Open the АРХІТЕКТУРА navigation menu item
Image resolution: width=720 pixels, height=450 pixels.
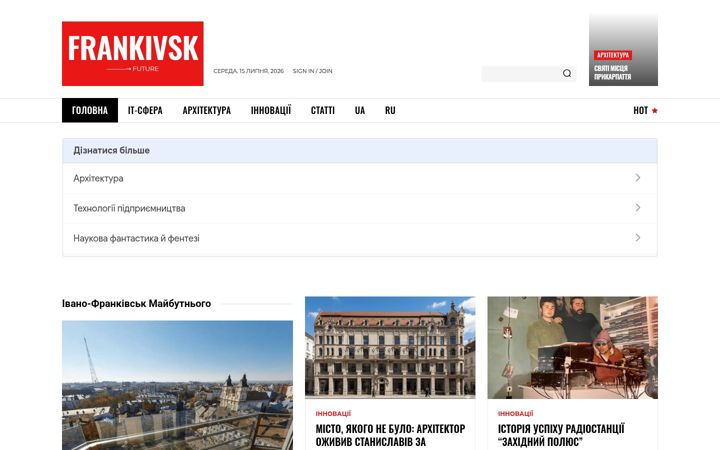pyautogui.click(x=207, y=110)
